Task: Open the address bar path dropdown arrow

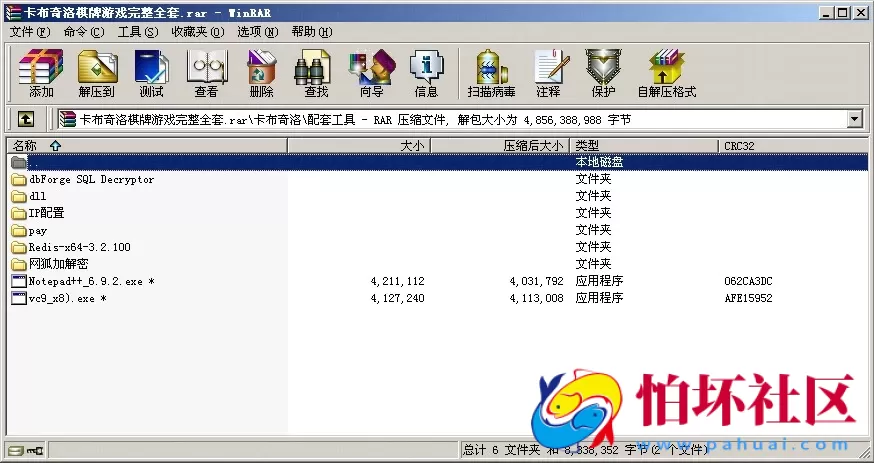Action: coord(854,119)
